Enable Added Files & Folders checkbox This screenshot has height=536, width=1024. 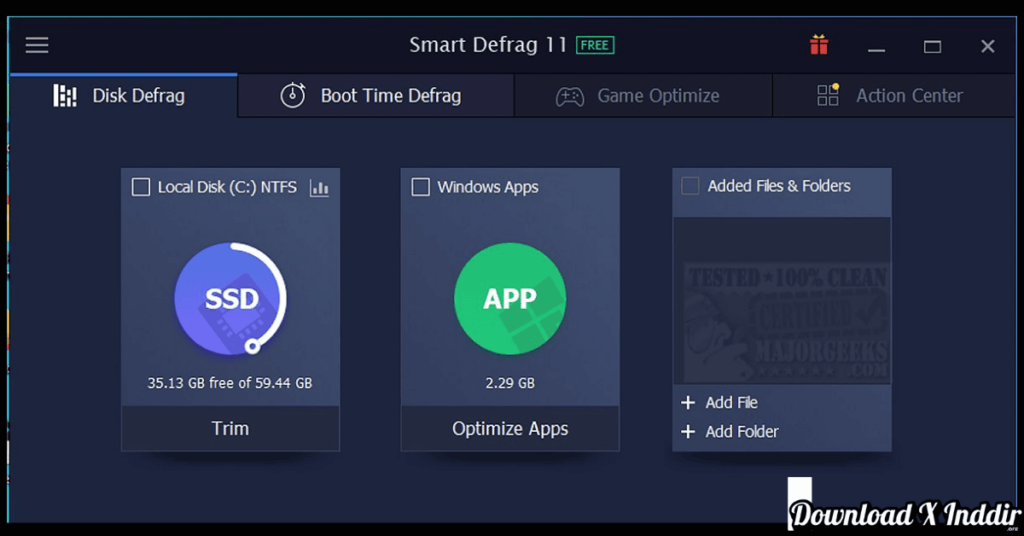click(x=690, y=186)
